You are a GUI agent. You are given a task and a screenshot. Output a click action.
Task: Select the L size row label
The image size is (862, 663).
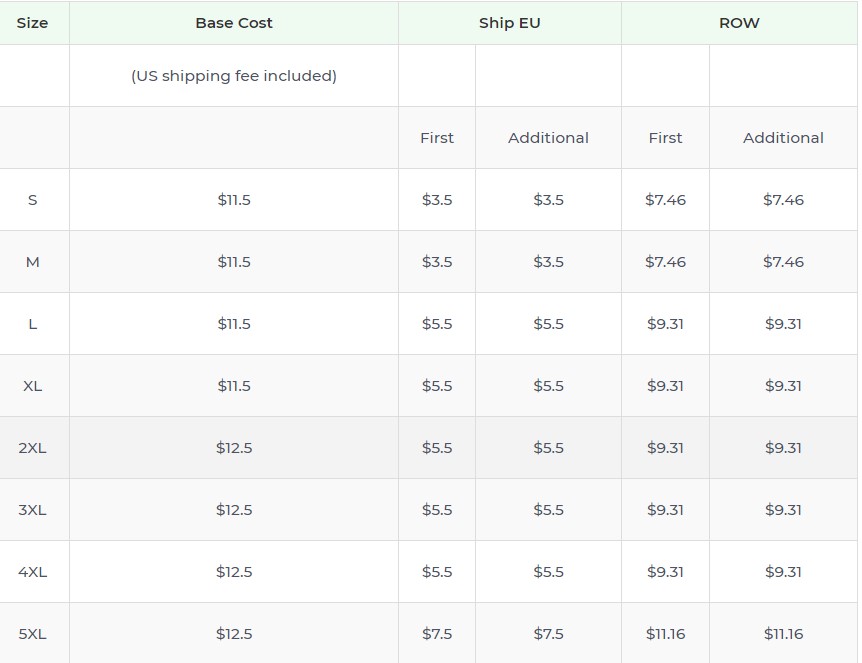coord(32,324)
